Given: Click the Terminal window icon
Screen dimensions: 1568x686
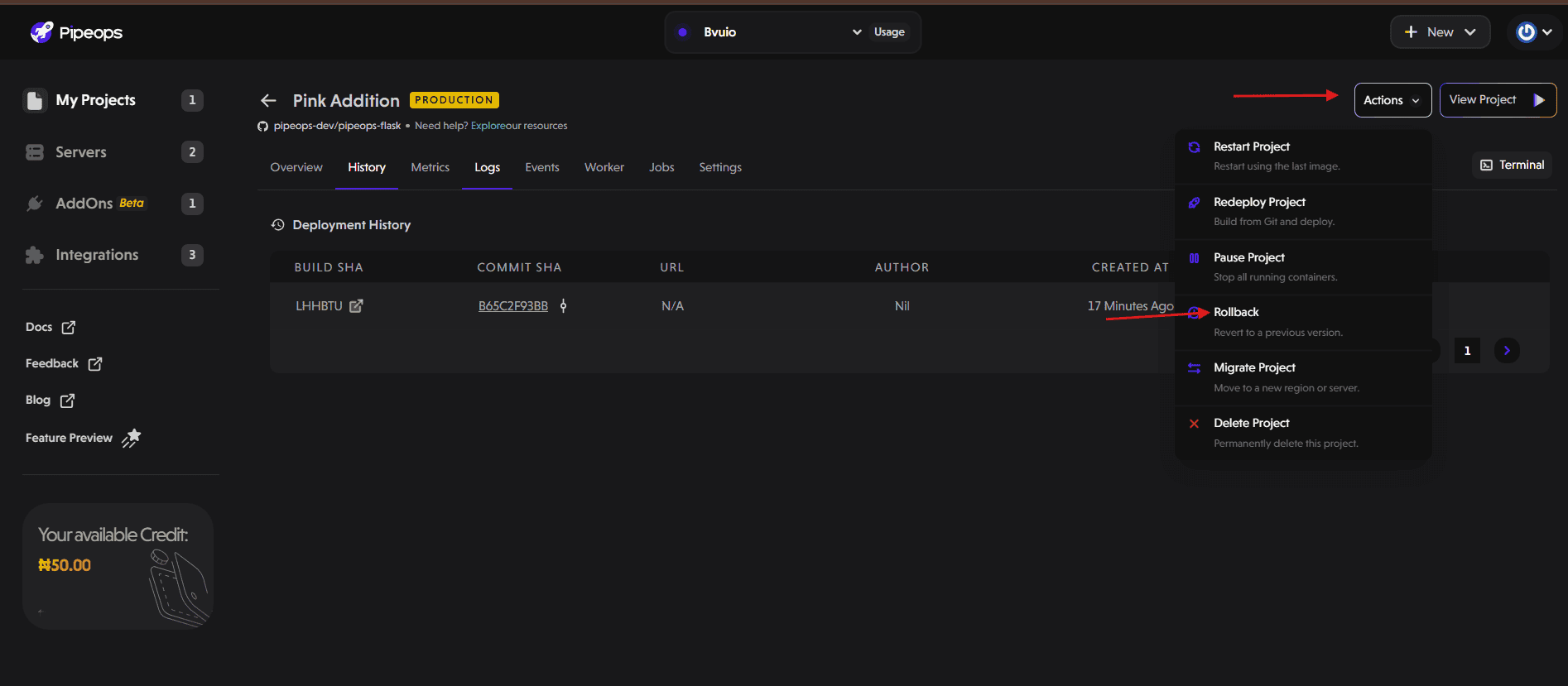Looking at the screenshot, I should click(1487, 166).
